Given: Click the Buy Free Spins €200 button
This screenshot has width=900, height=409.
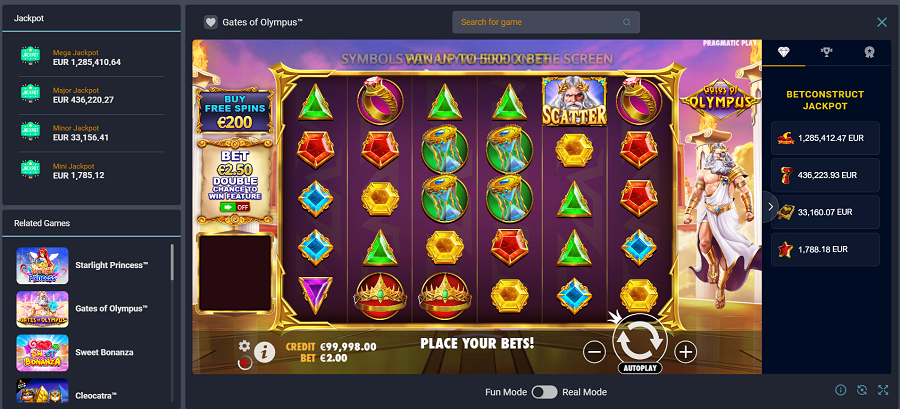Looking at the screenshot, I should [234, 109].
